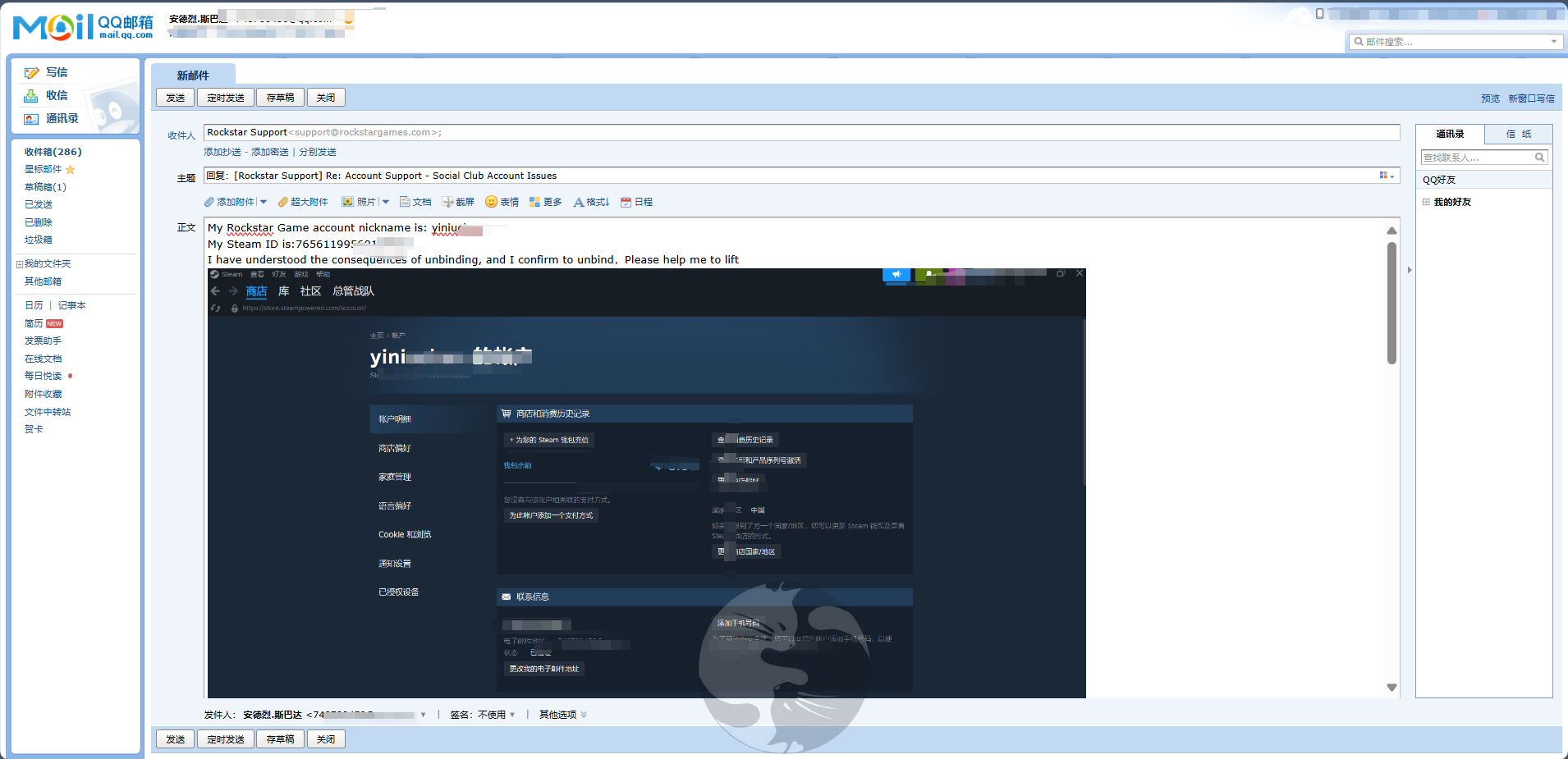Image resolution: width=1568 pixels, height=759 pixels.
Task: Click the 日程 (schedule) calendar icon
Action: pyautogui.click(x=626, y=202)
